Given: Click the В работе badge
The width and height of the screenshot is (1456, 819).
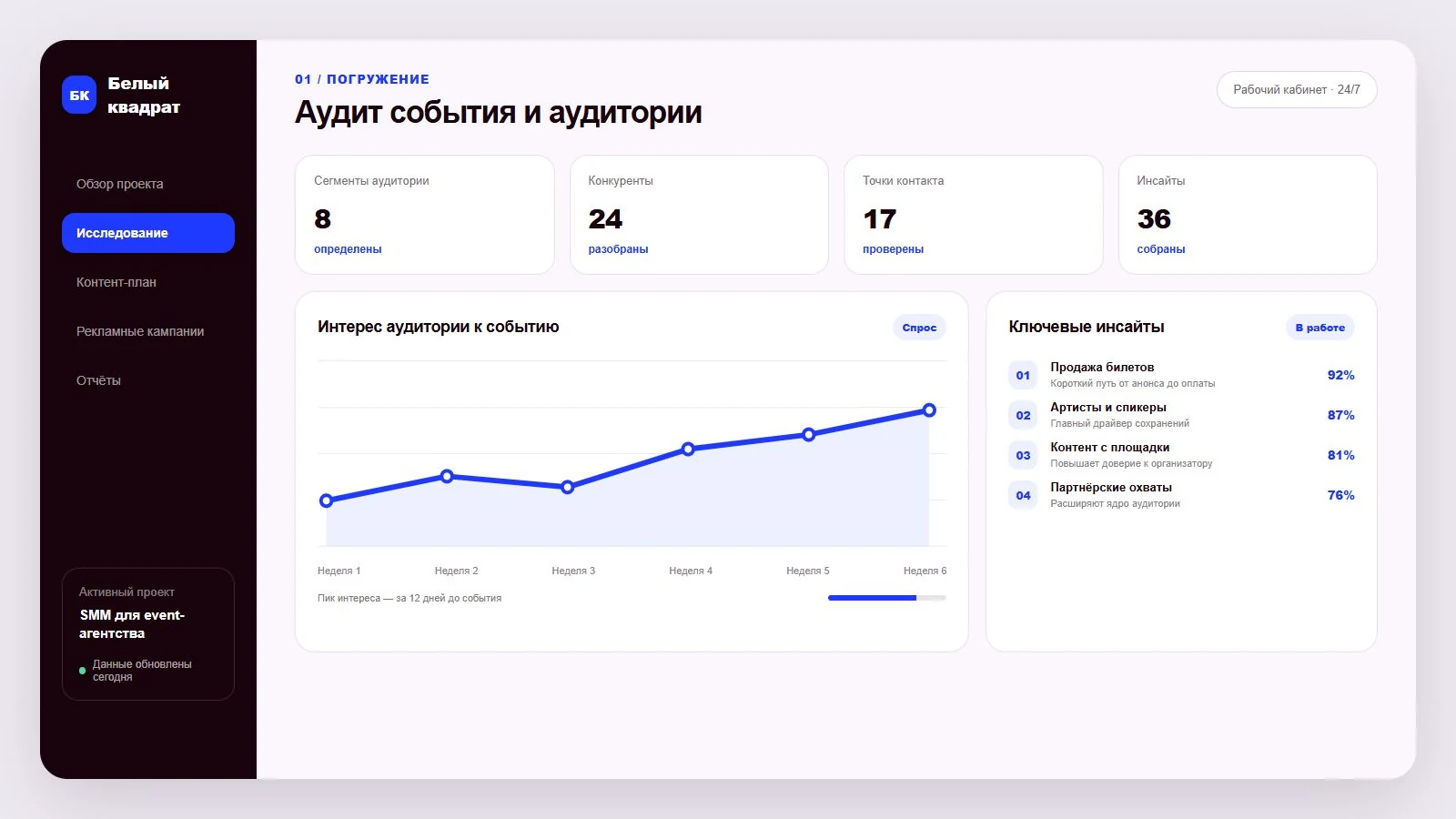Looking at the screenshot, I should tap(1319, 328).
